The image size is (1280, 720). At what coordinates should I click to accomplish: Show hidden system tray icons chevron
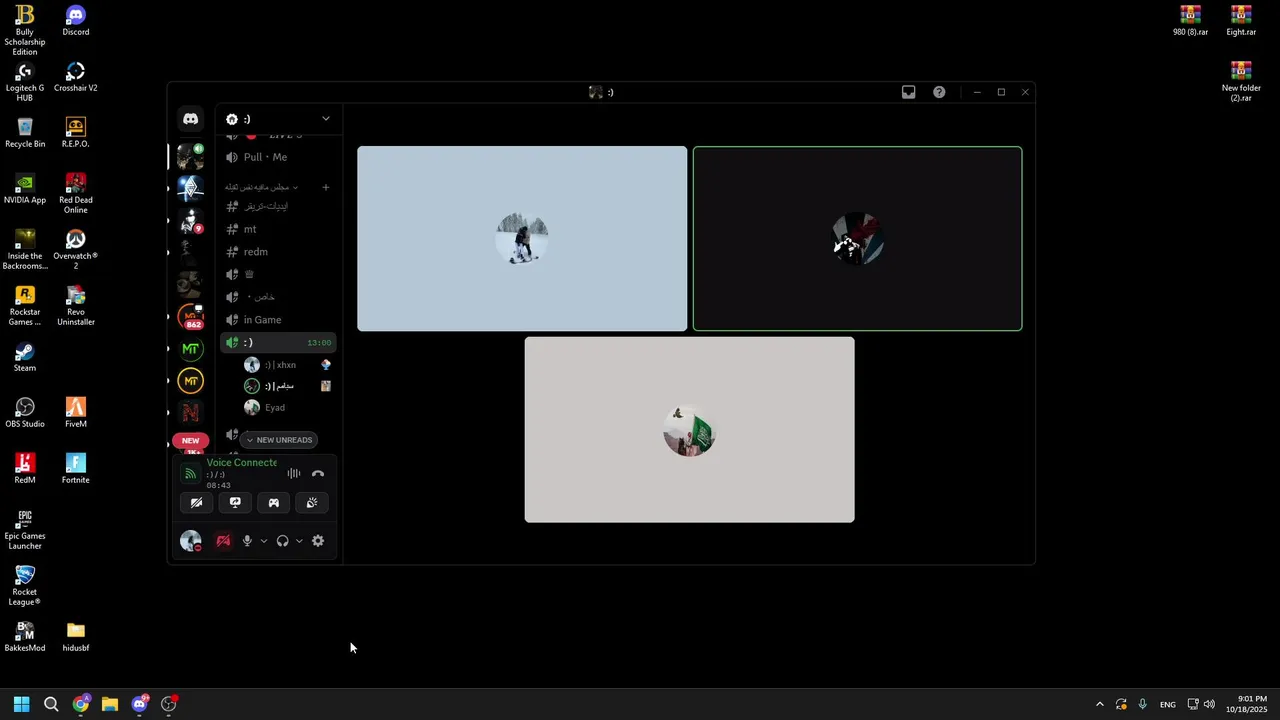pyautogui.click(x=1100, y=704)
